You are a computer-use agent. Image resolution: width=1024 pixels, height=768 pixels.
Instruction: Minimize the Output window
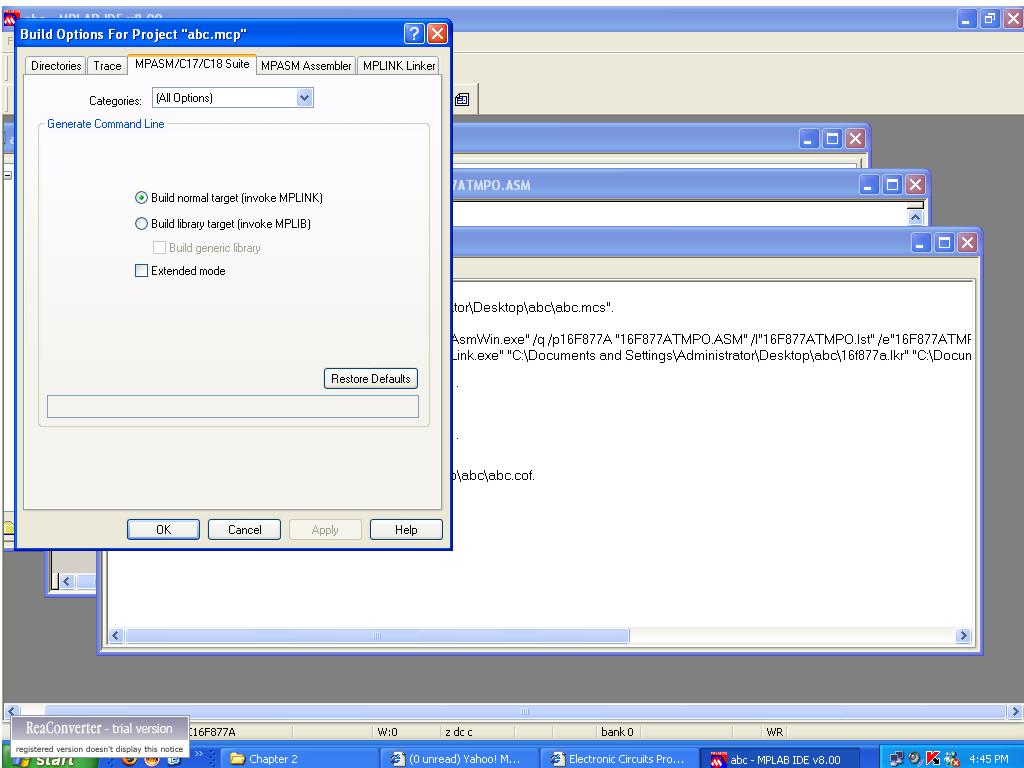coord(920,243)
